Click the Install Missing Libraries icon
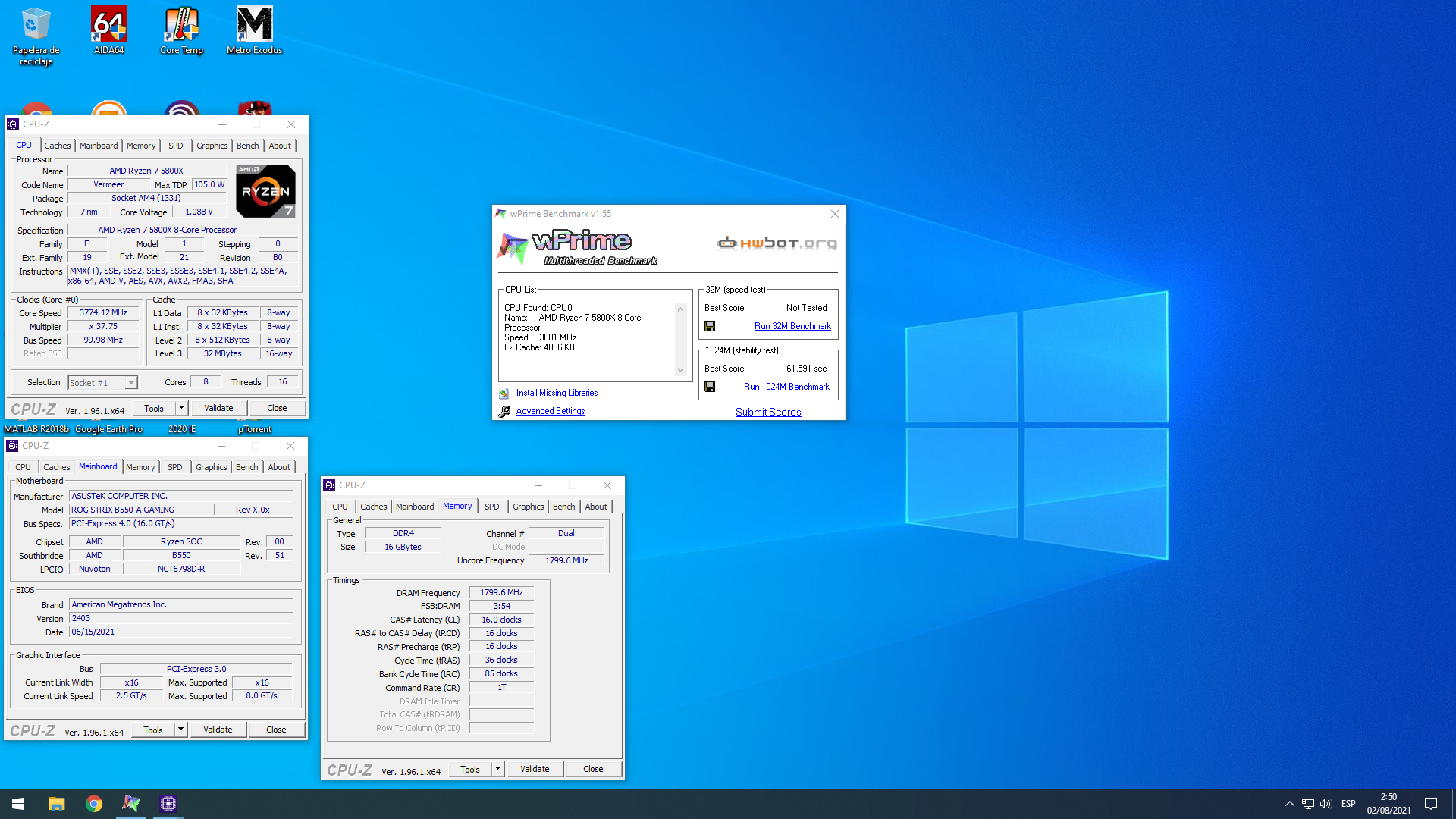This screenshot has width=1456, height=819. [504, 393]
